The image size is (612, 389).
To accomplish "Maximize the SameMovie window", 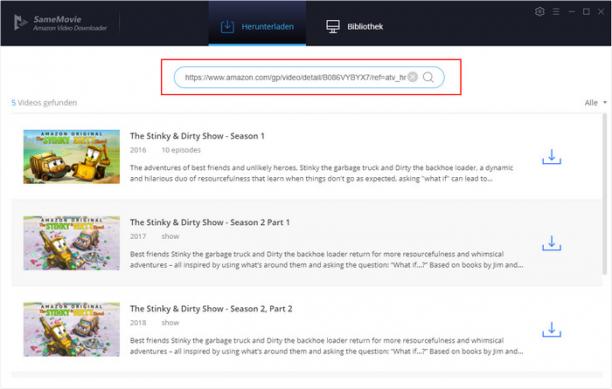I will [586, 12].
